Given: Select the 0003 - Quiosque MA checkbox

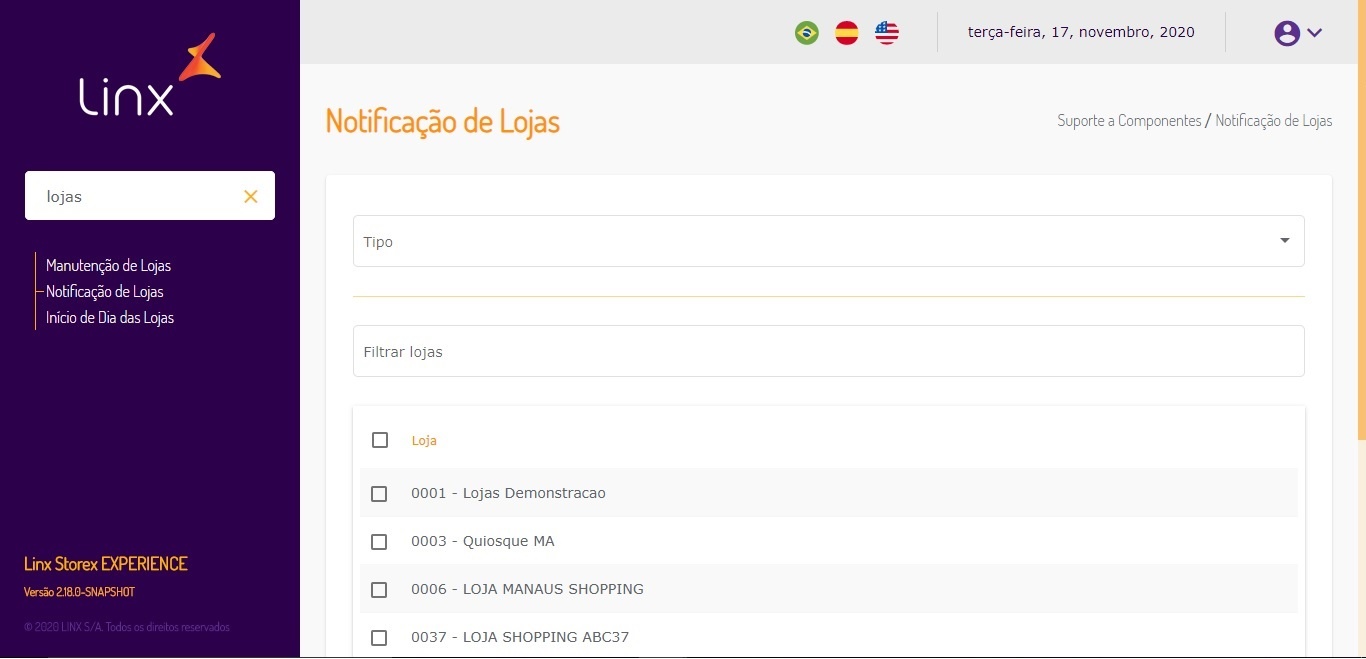Looking at the screenshot, I should (x=379, y=542).
